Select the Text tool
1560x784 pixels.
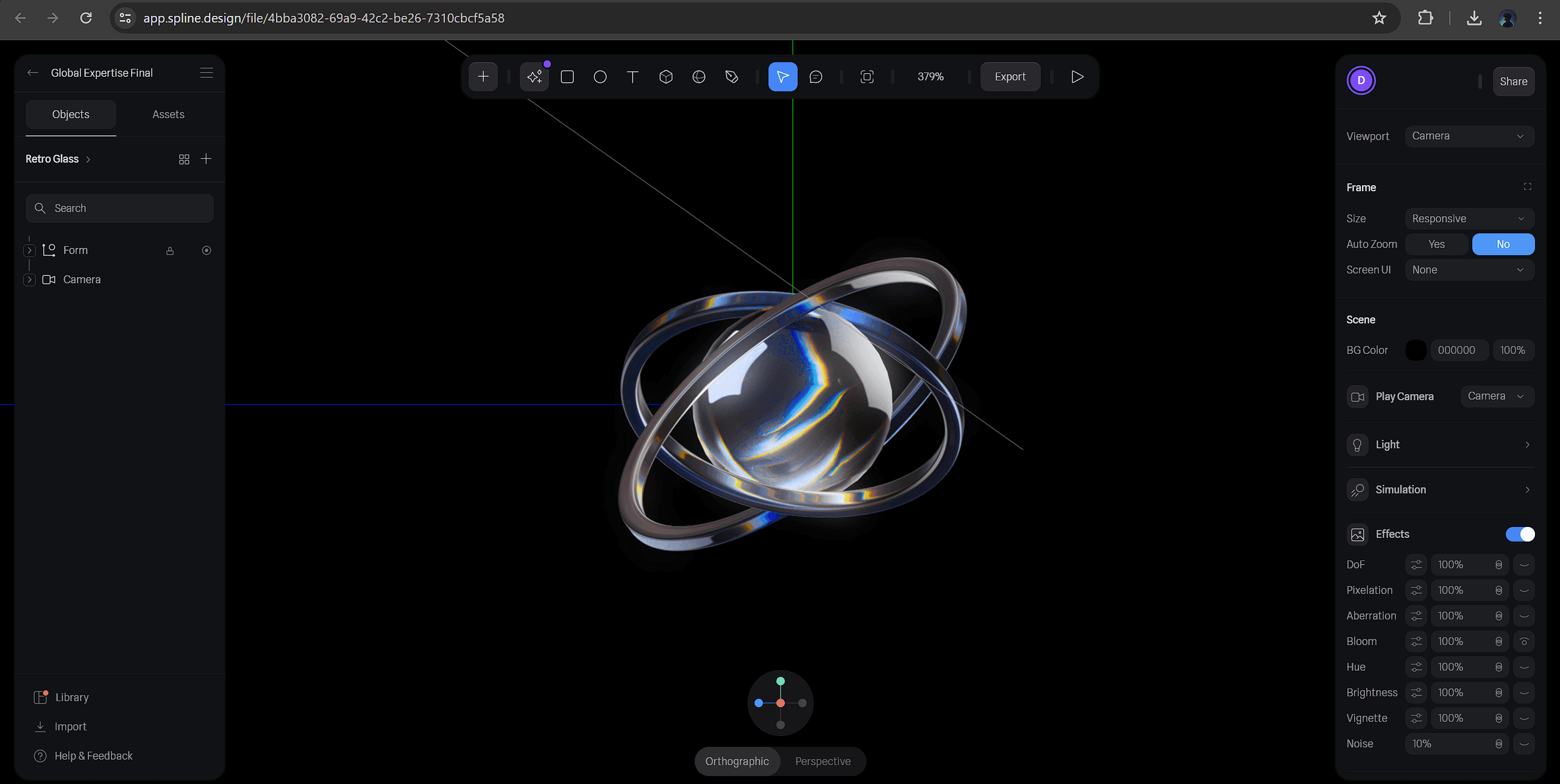(x=633, y=77)
